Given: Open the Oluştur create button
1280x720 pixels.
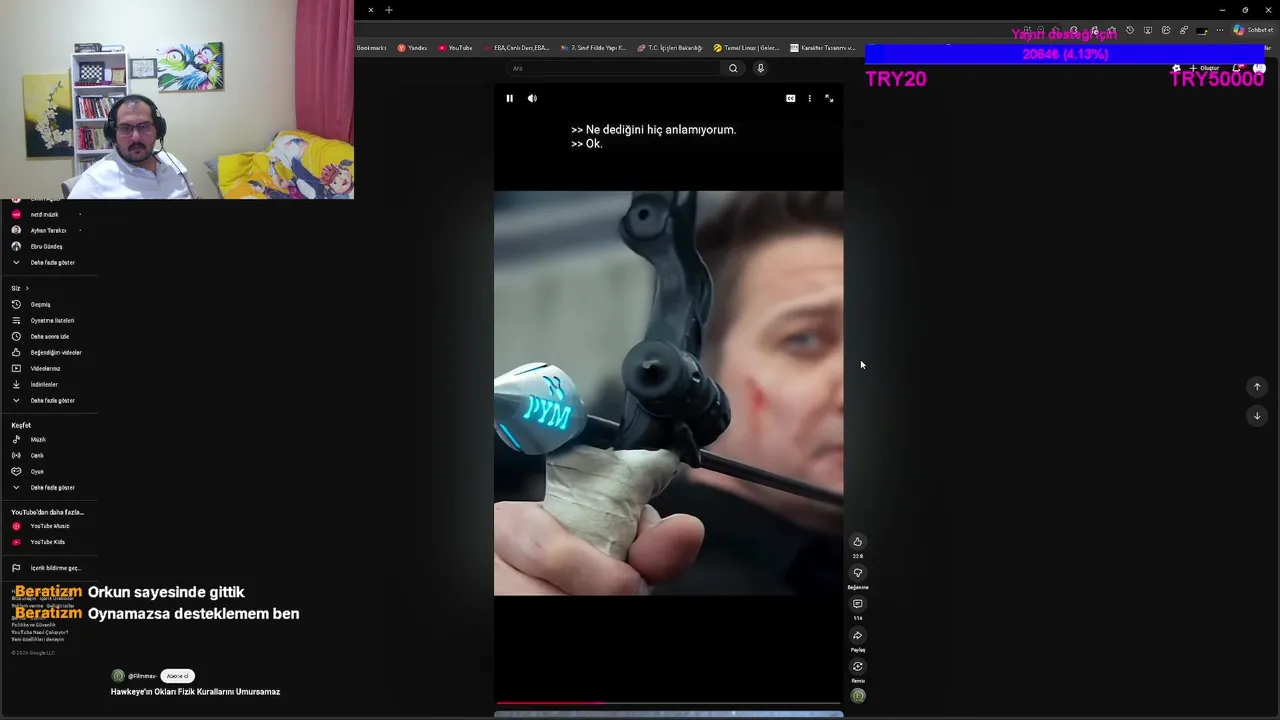Looking at the screenshot, I should click(1204, 68).
